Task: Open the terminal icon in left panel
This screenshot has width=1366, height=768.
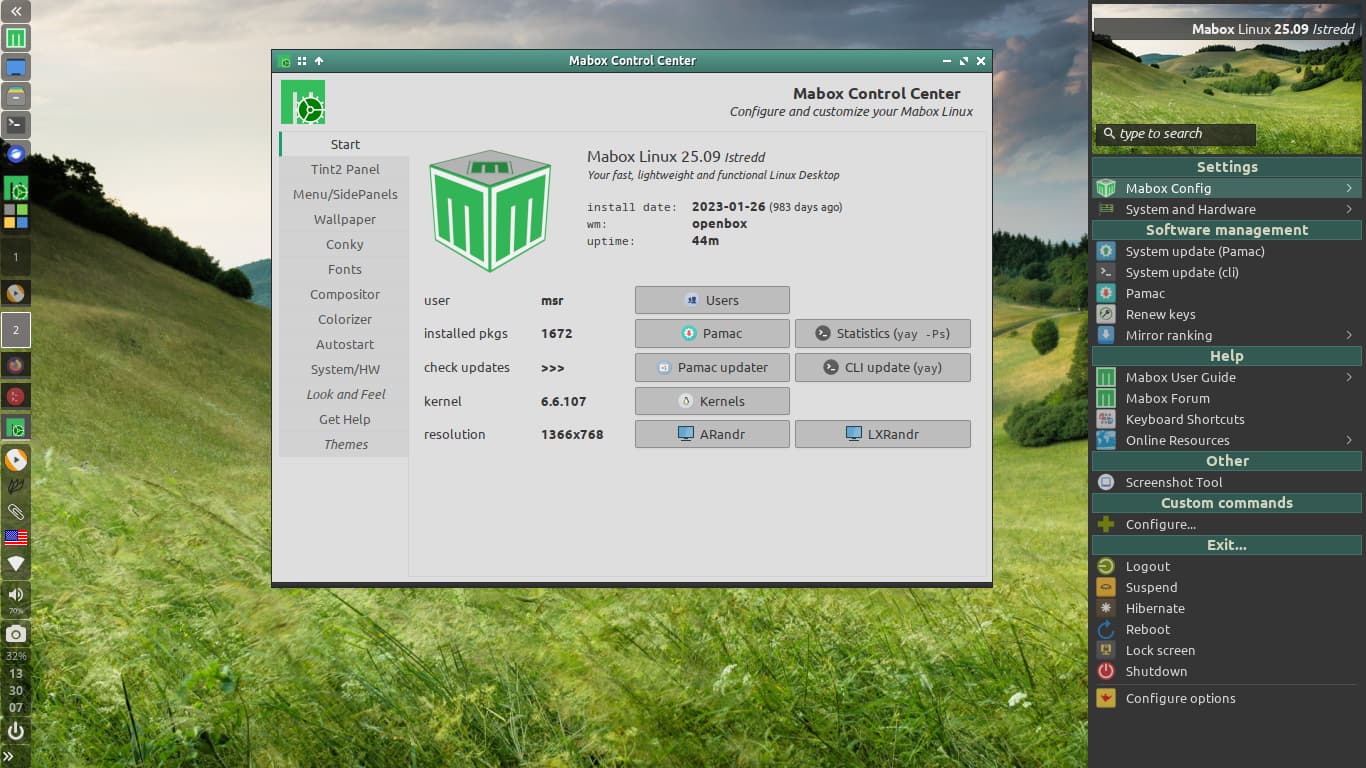Action: pos(15,125)
